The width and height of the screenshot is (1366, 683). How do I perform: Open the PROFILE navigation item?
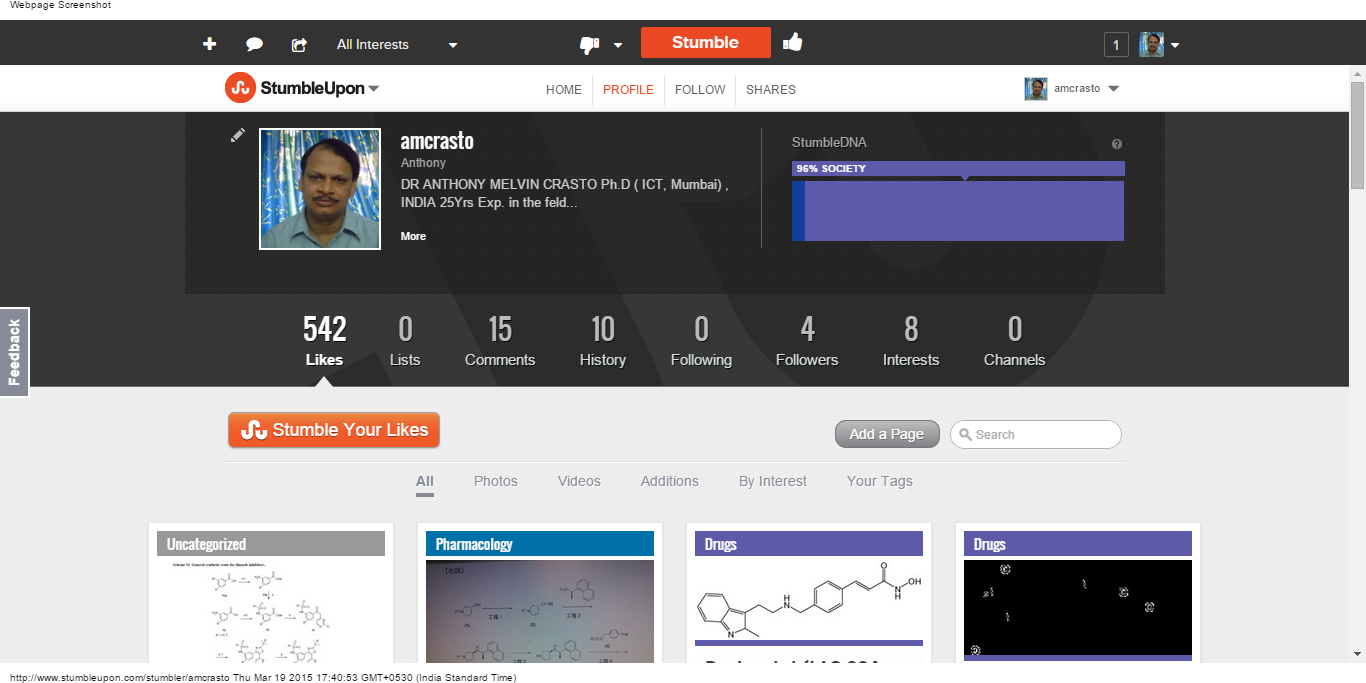(628, 89)
